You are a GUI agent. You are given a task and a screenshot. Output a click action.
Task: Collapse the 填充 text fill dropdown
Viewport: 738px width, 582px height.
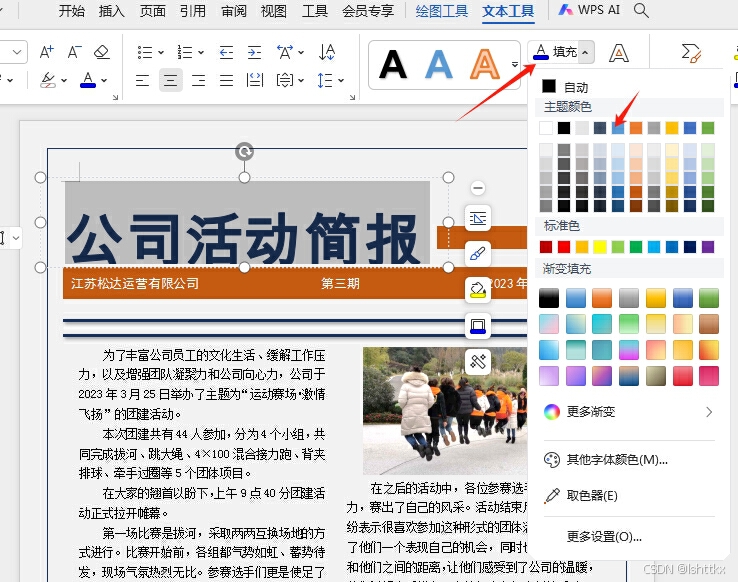585,52
